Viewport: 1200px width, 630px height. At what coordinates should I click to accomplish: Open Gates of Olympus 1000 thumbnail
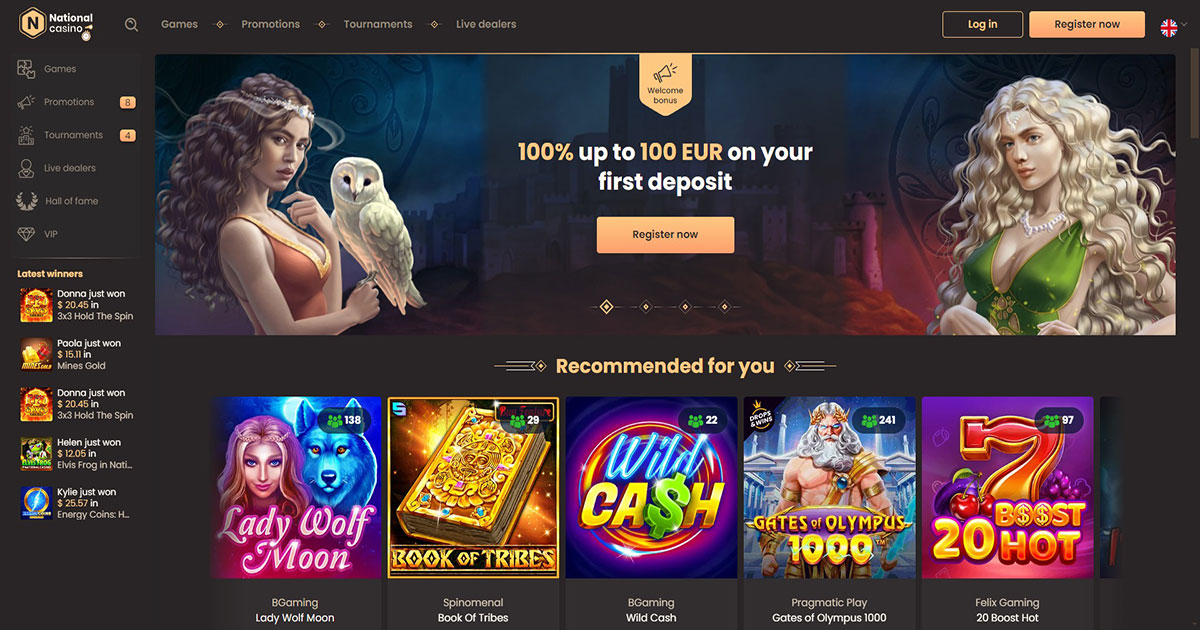(830, 488)
